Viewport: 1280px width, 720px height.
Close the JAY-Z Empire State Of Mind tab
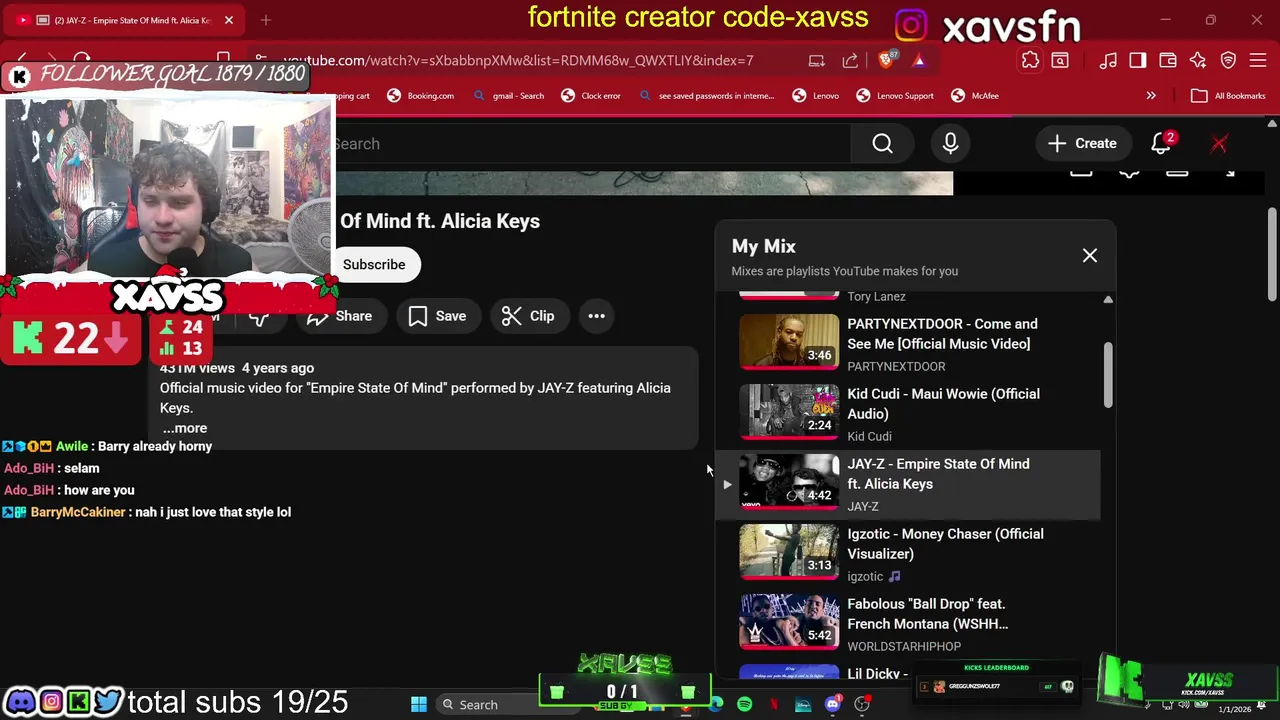point(228,20)
